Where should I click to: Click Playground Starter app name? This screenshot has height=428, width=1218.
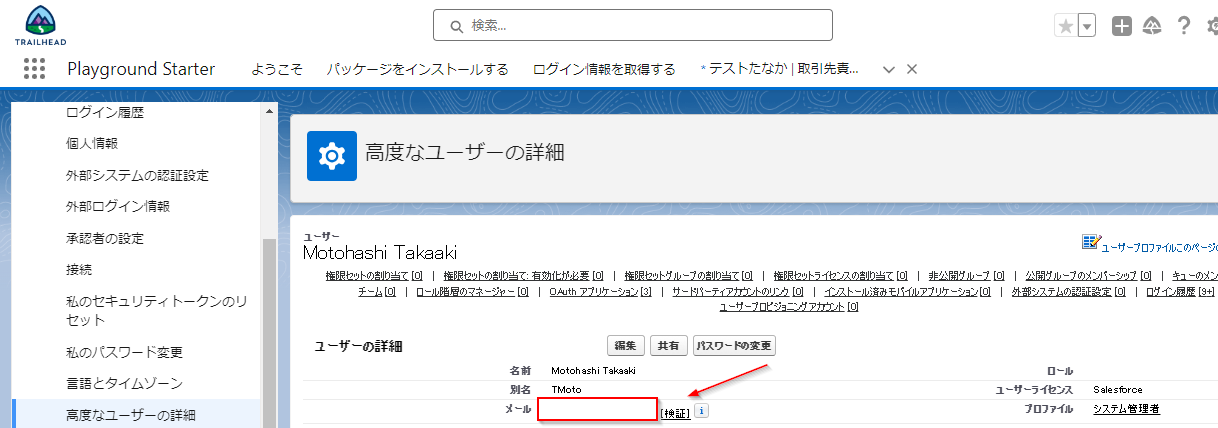point(141,69)
